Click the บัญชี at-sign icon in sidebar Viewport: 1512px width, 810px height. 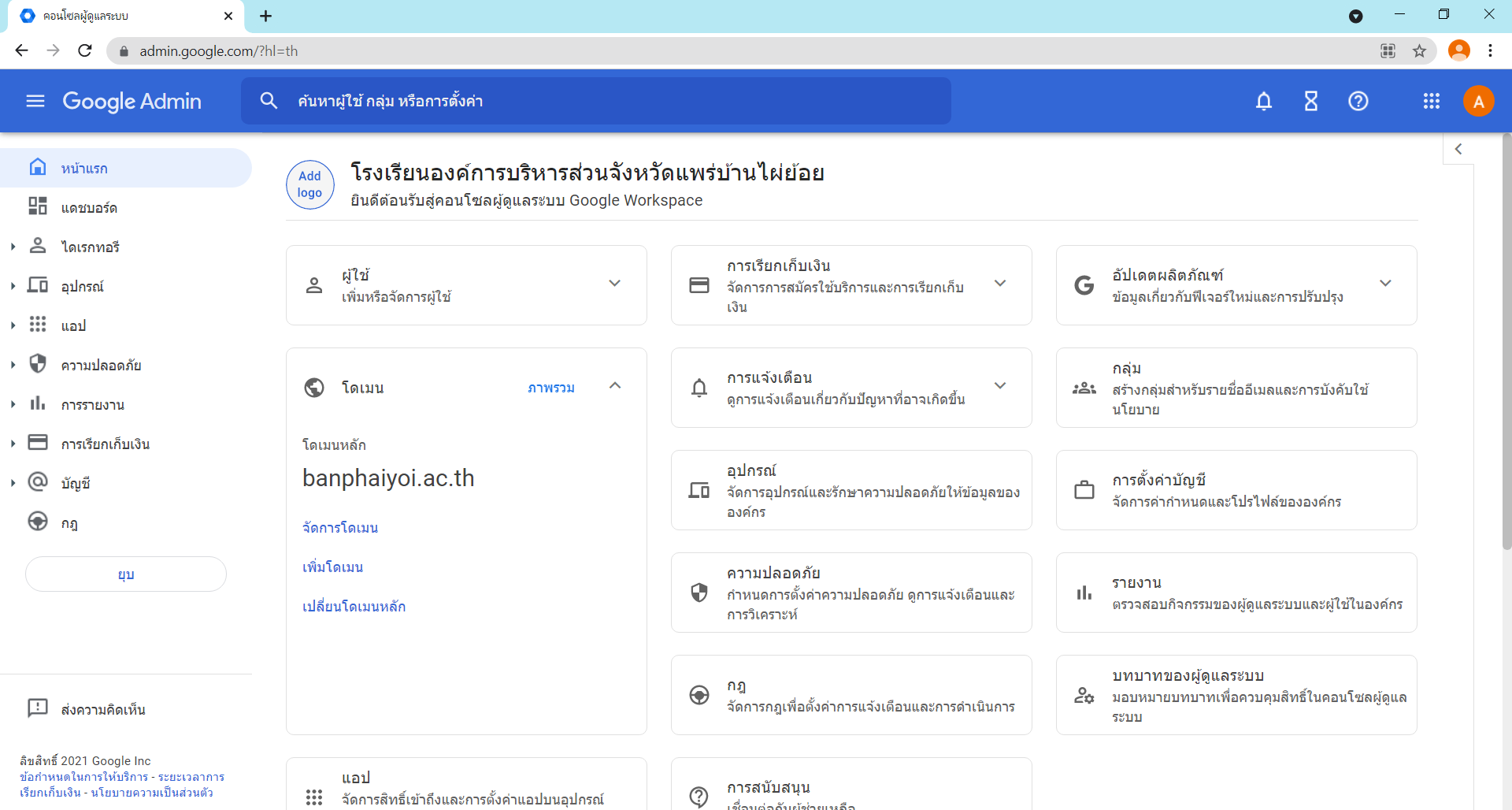38,482
